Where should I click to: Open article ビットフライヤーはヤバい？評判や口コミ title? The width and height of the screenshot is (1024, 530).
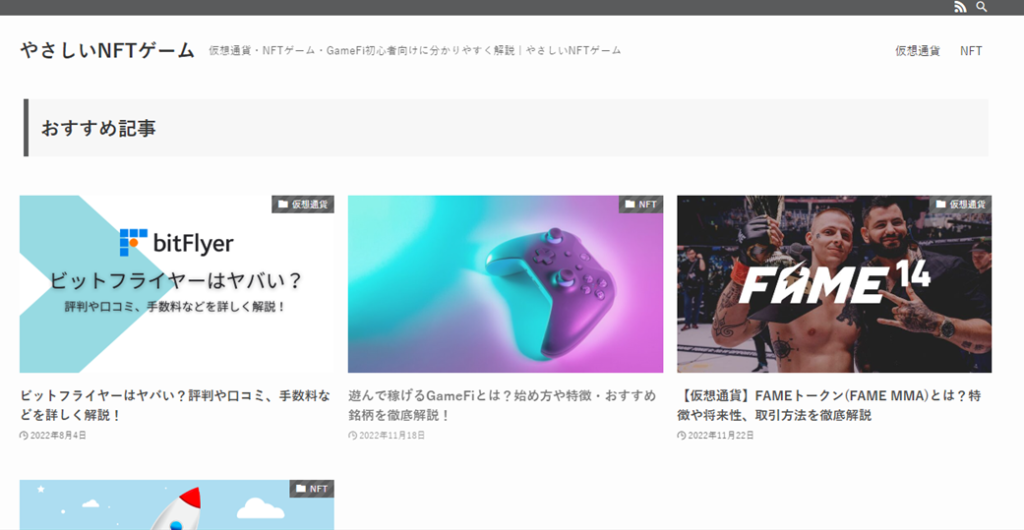(175, 405)
